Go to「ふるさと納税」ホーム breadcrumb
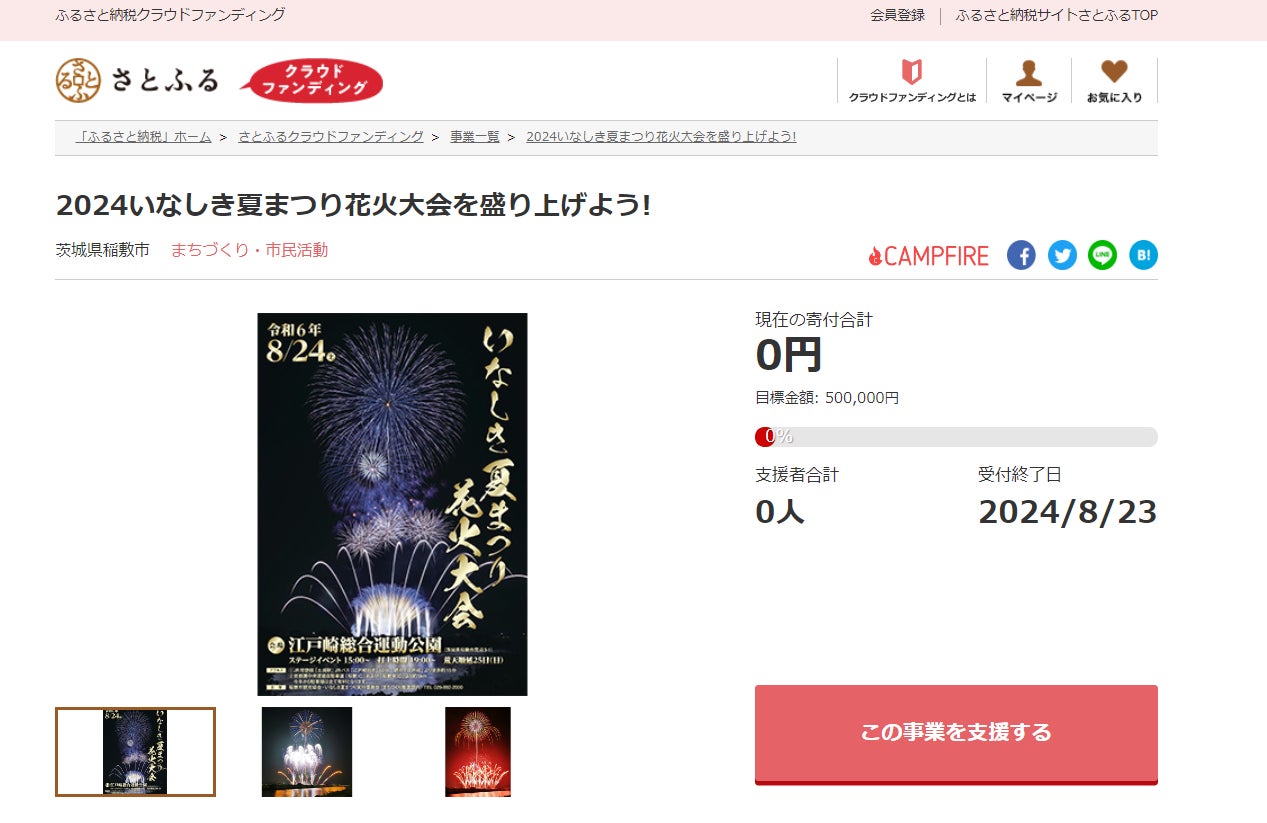1267x823 pixels. click(x=144, y=137)
